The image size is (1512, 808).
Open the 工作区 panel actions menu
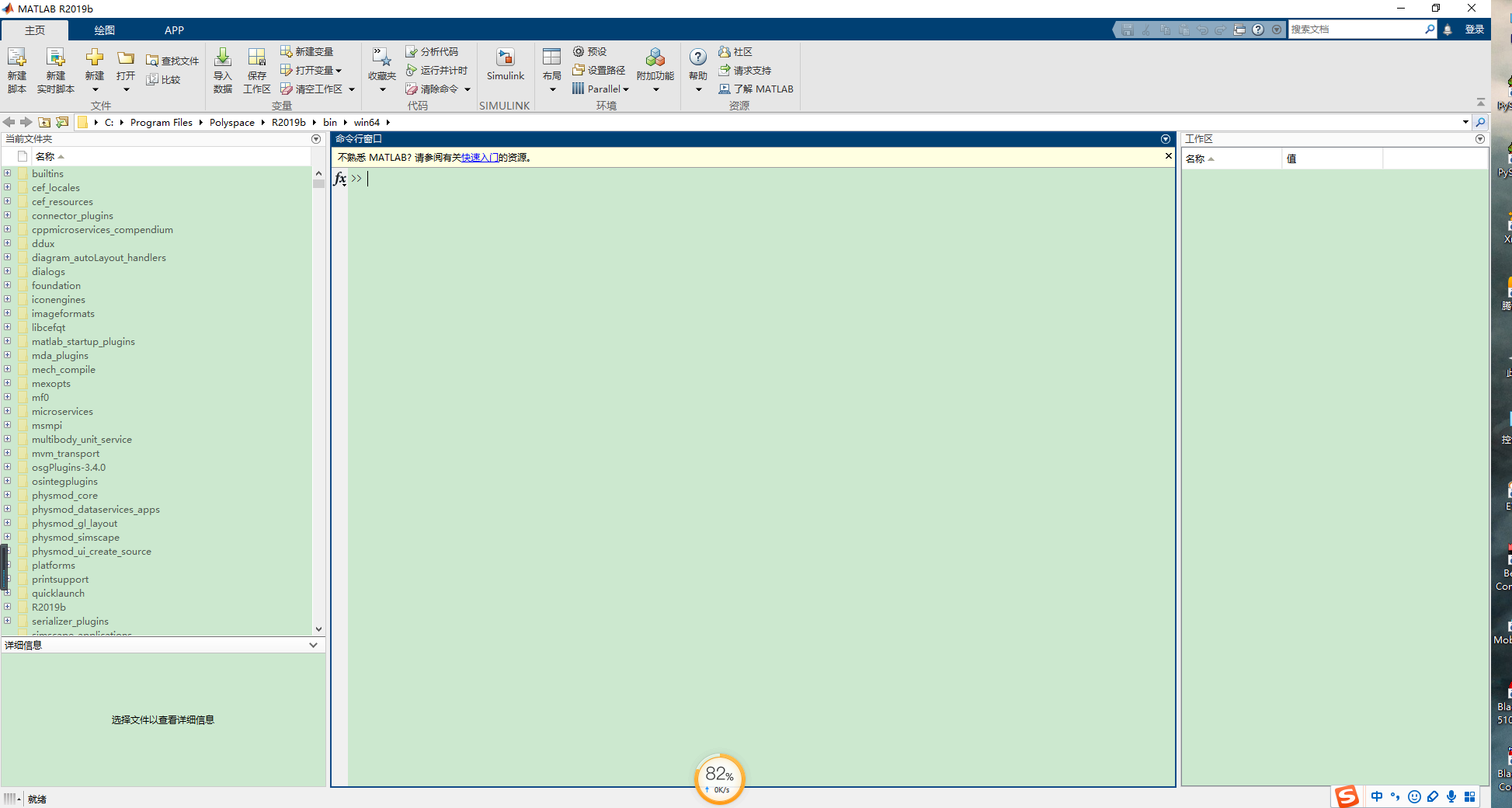[1480, 139]
